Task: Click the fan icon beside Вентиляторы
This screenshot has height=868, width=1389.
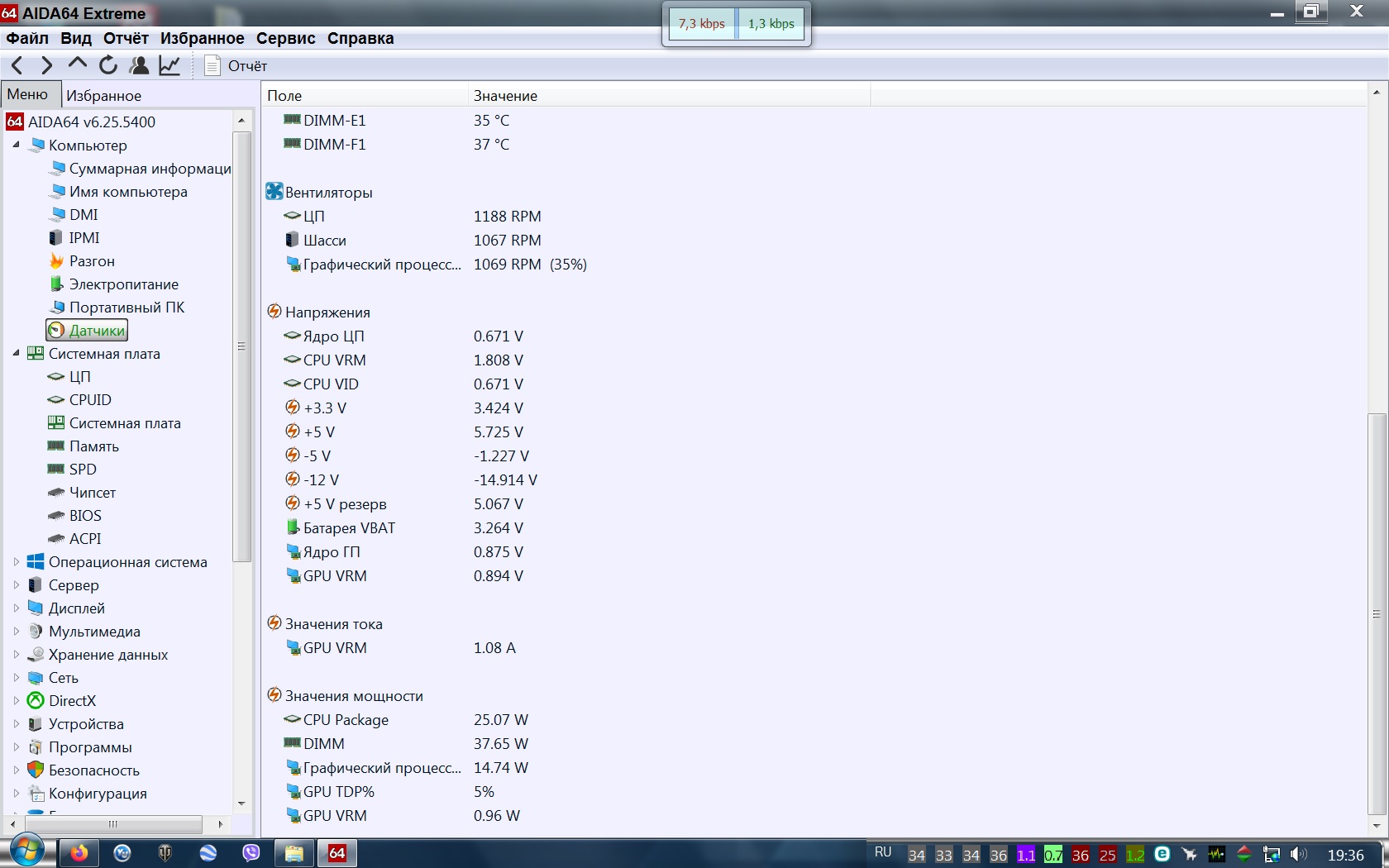Action: tap(274, 192)
